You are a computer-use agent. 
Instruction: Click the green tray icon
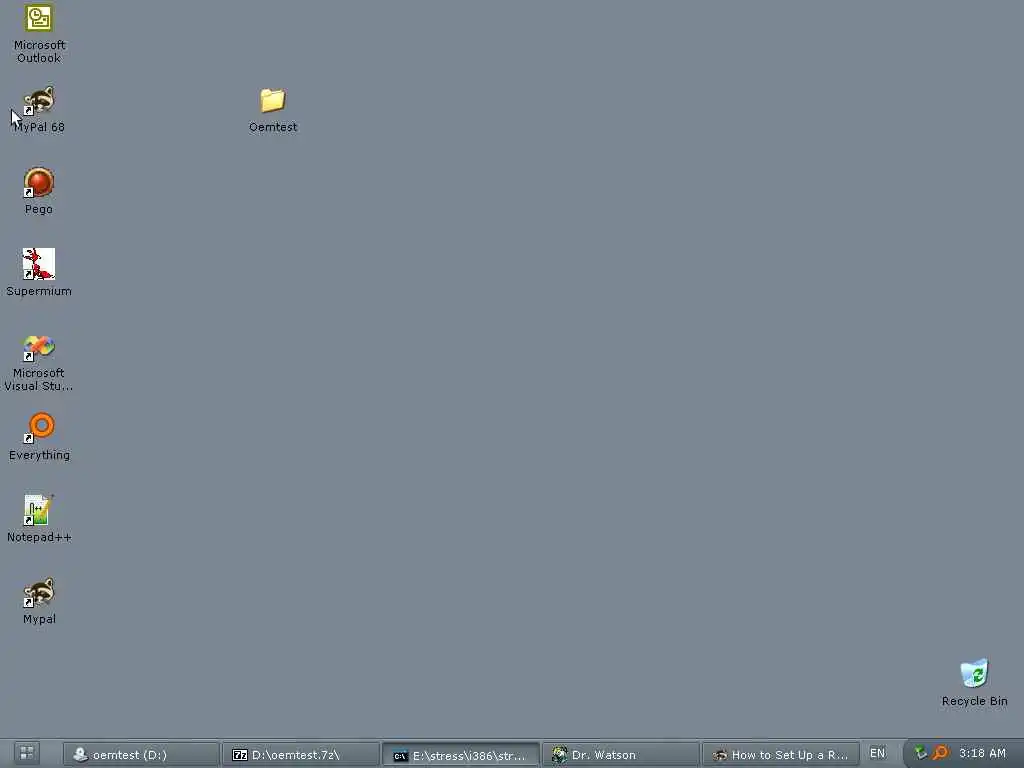pos(921,753)
